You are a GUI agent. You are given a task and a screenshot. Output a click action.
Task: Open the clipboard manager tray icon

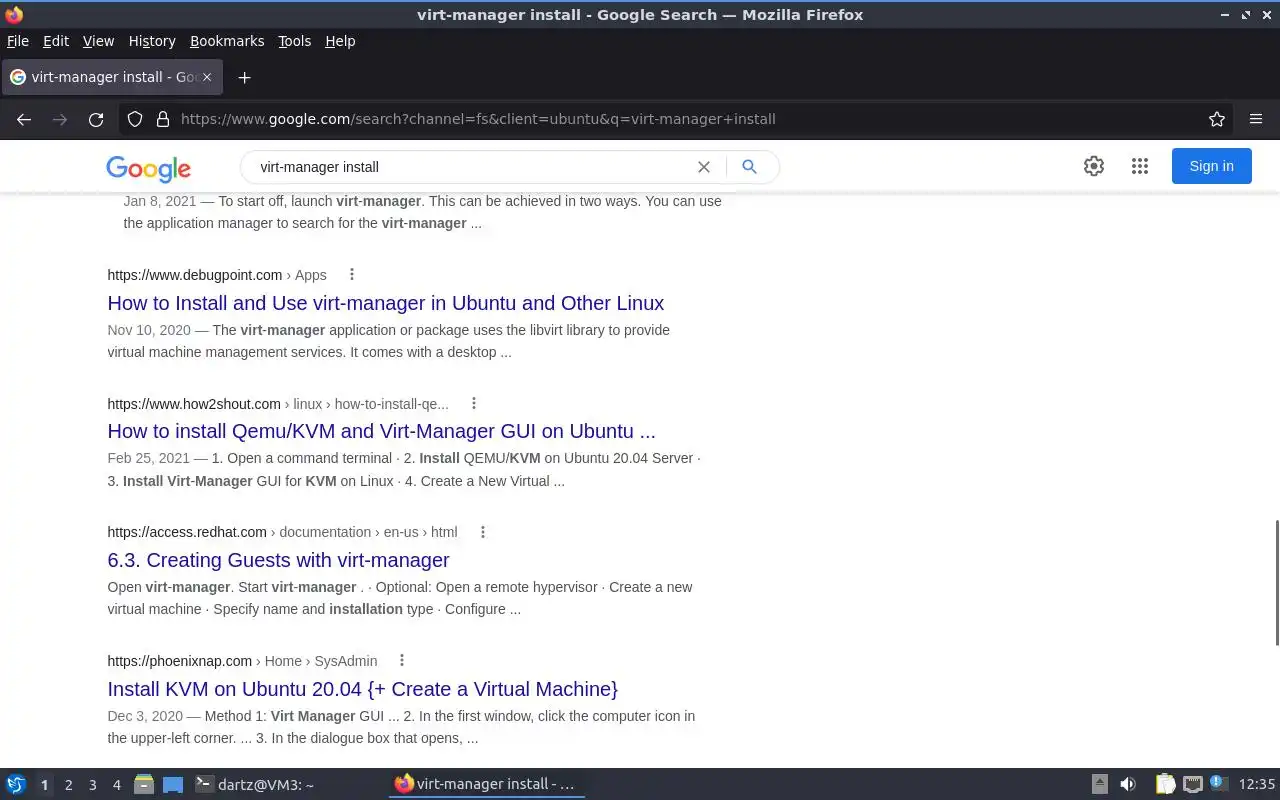(x=1165, y=785)
